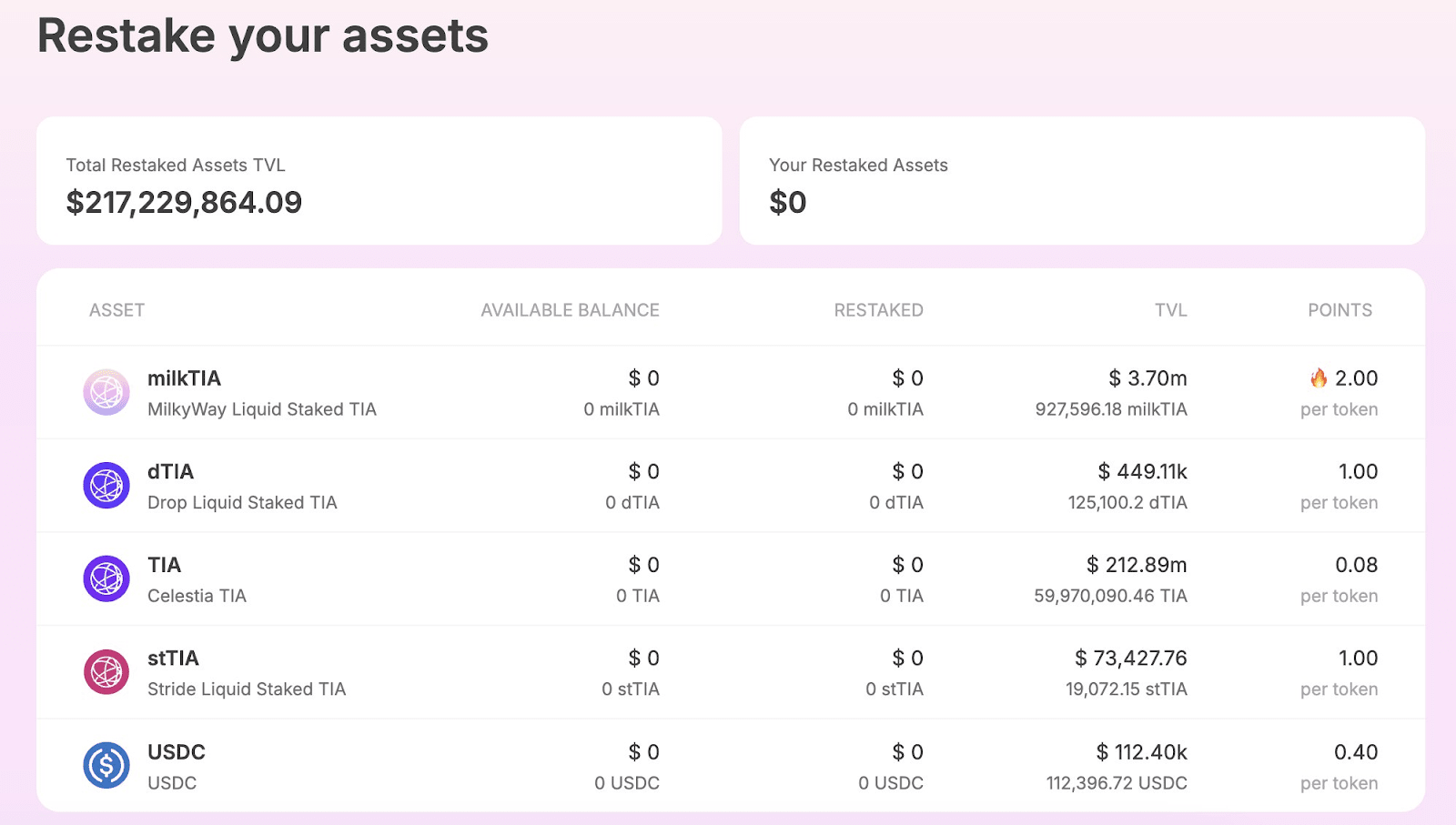Click the Your Restaked Assets label
This screenshot has height=825, width=1456.
click(x=858, y=166)
